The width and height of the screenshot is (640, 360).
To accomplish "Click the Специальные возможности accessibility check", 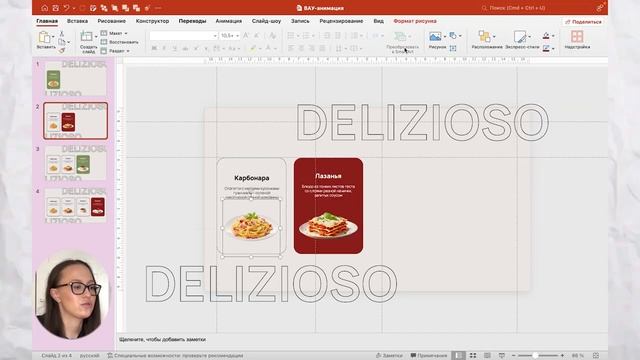I will coord(176,356).
